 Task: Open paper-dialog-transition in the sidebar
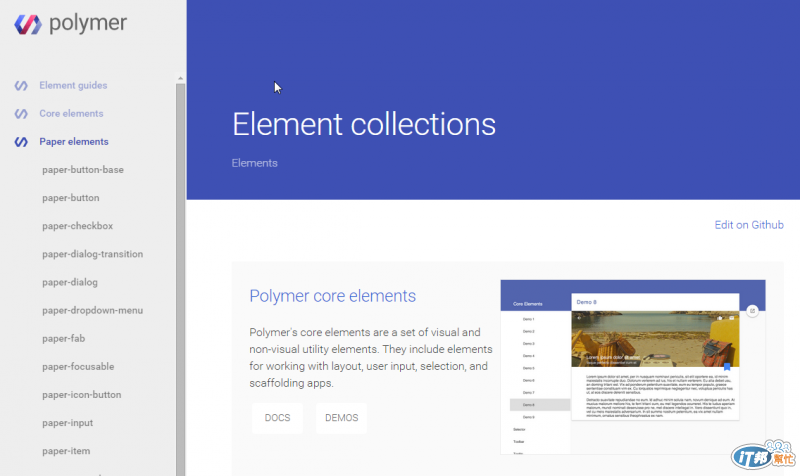[92, 254]
